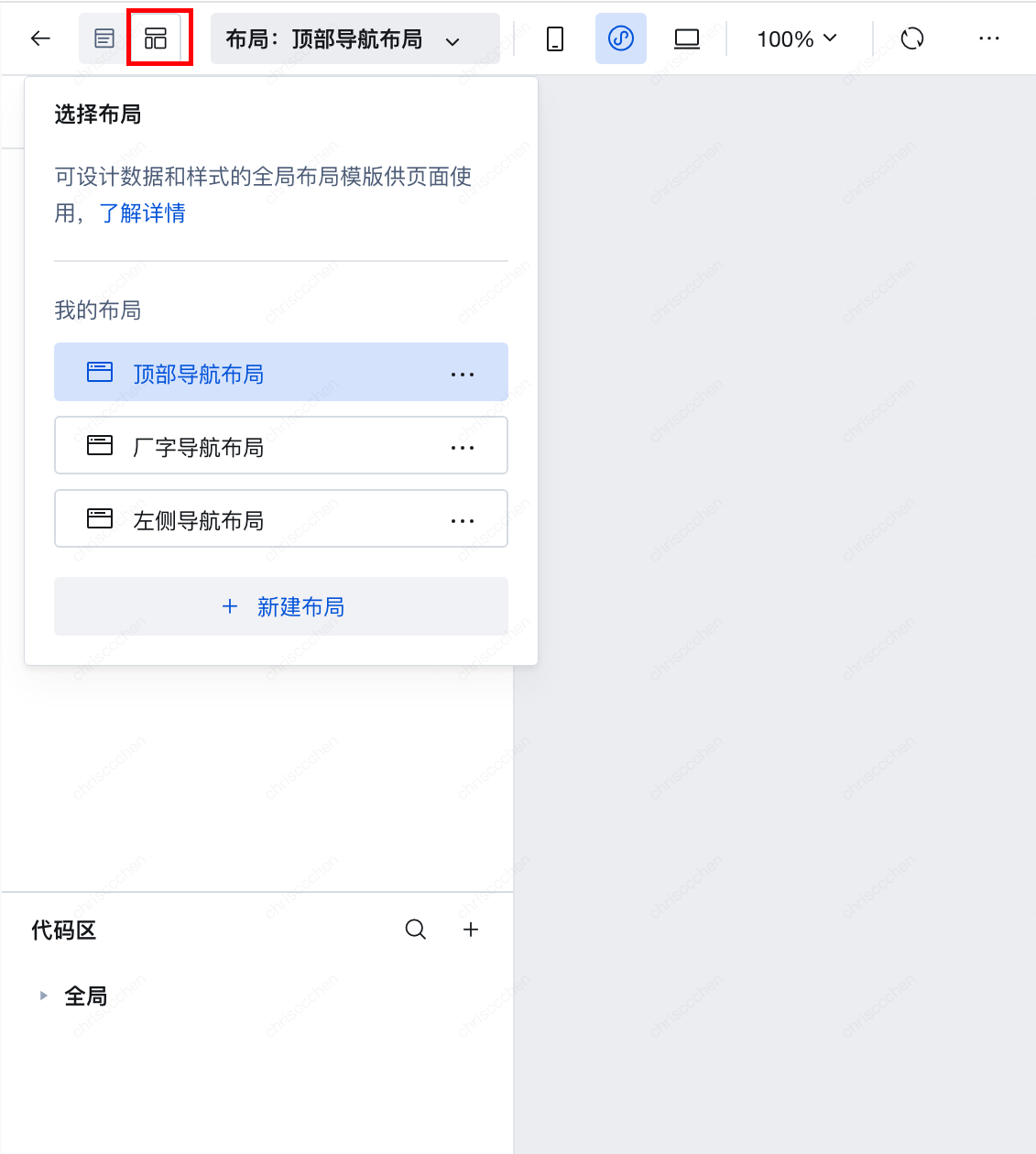Image resolution: width=1036 pixels, height=1154 pixels.
Task: Open the 100% zoom dropdown
Action: pyautogui.click(x=797, y=38)
